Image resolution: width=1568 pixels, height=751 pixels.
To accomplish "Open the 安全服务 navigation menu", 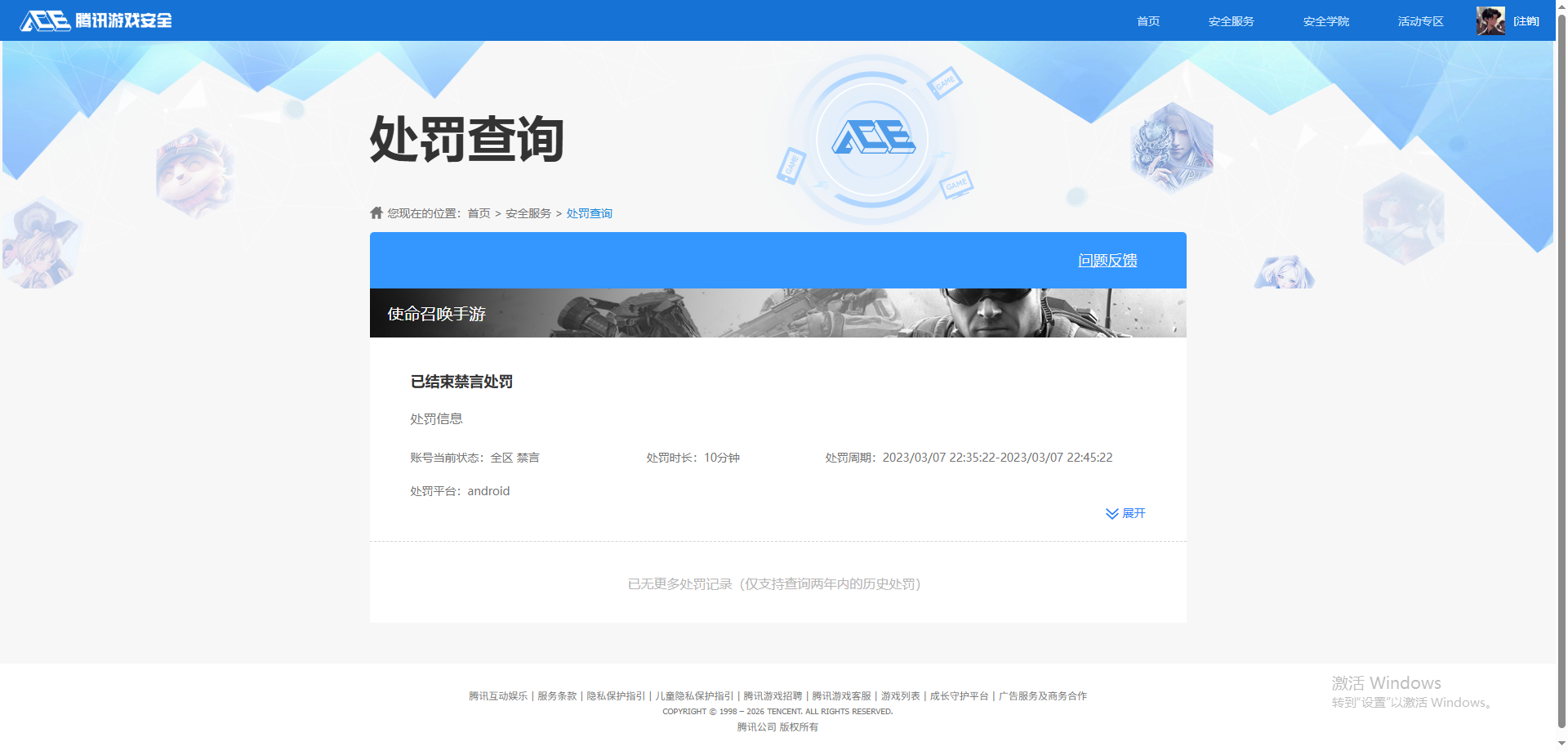I will pyautogui.click(x=1231, y=20).
